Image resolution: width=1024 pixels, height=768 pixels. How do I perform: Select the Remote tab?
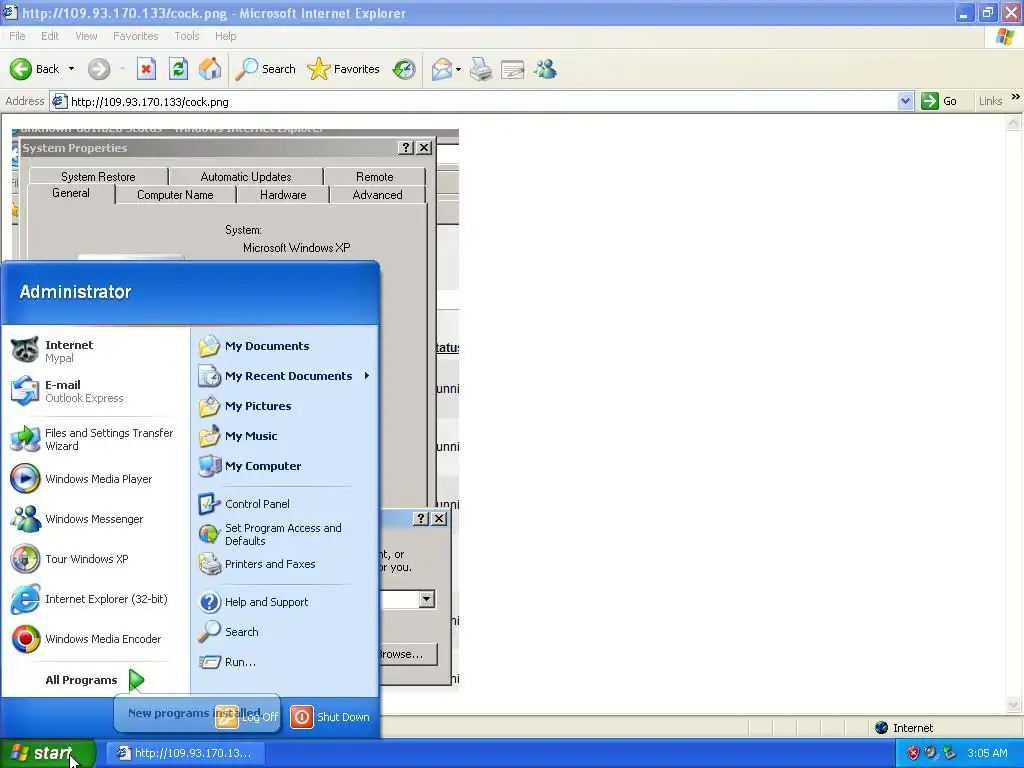coord(374,176)
